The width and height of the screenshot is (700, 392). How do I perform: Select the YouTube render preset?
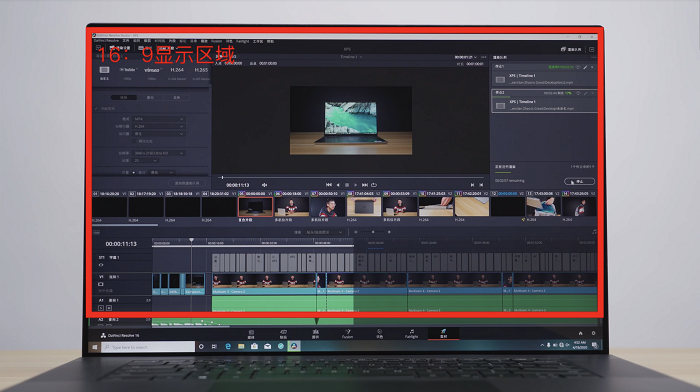coord(128,70)
